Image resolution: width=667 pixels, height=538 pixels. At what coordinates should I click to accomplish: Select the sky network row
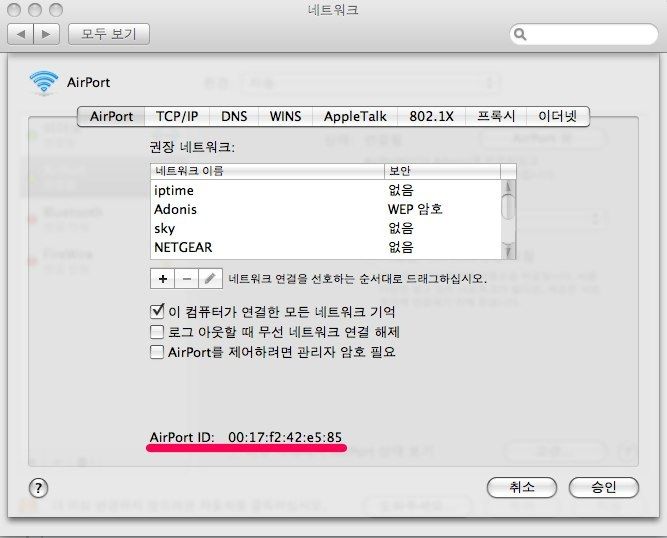pyautogui.click(x=326, y=228)
